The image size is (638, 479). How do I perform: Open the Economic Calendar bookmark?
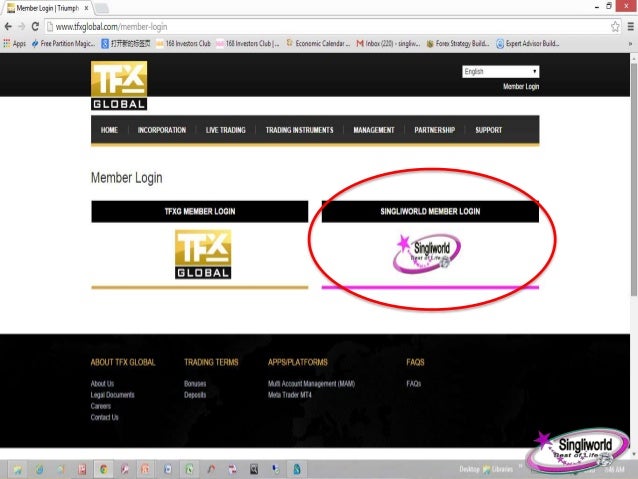coord(318,43)
